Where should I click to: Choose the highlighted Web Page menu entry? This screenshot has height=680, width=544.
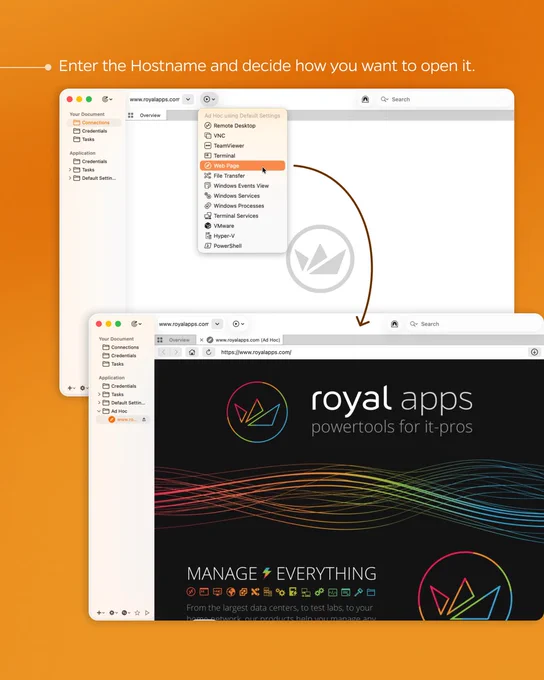(242, 166)
